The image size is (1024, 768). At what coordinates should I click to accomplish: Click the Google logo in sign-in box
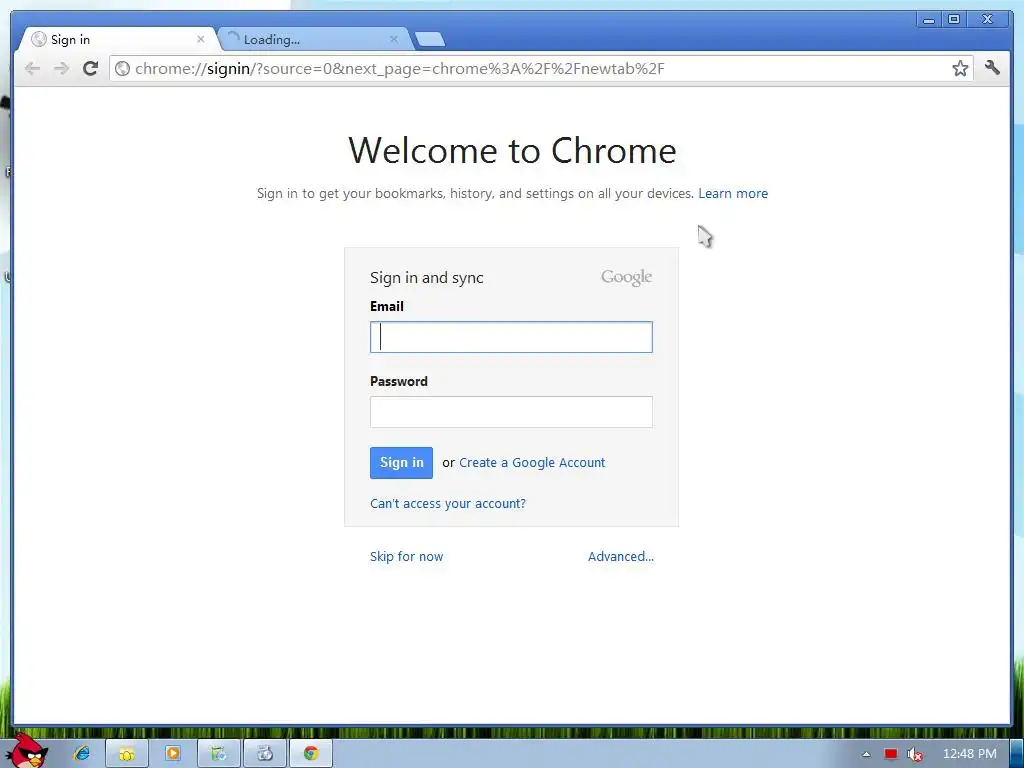click(626, 278)
